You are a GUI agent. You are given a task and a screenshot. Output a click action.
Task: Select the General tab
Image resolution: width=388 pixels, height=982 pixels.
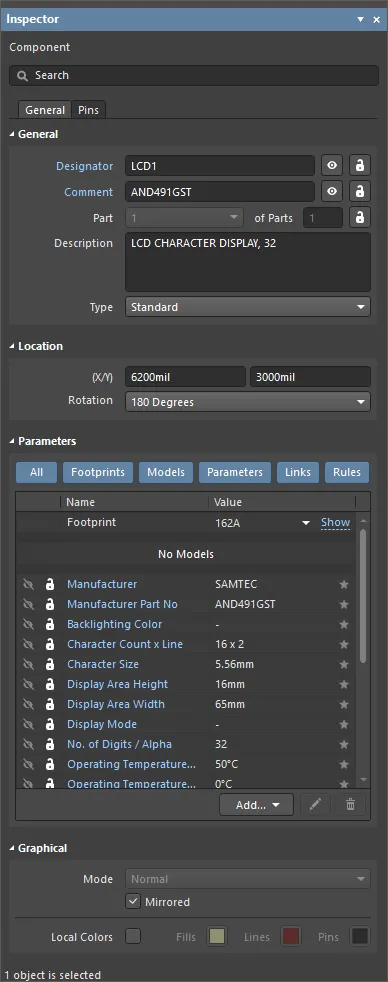tap(45, 110)
